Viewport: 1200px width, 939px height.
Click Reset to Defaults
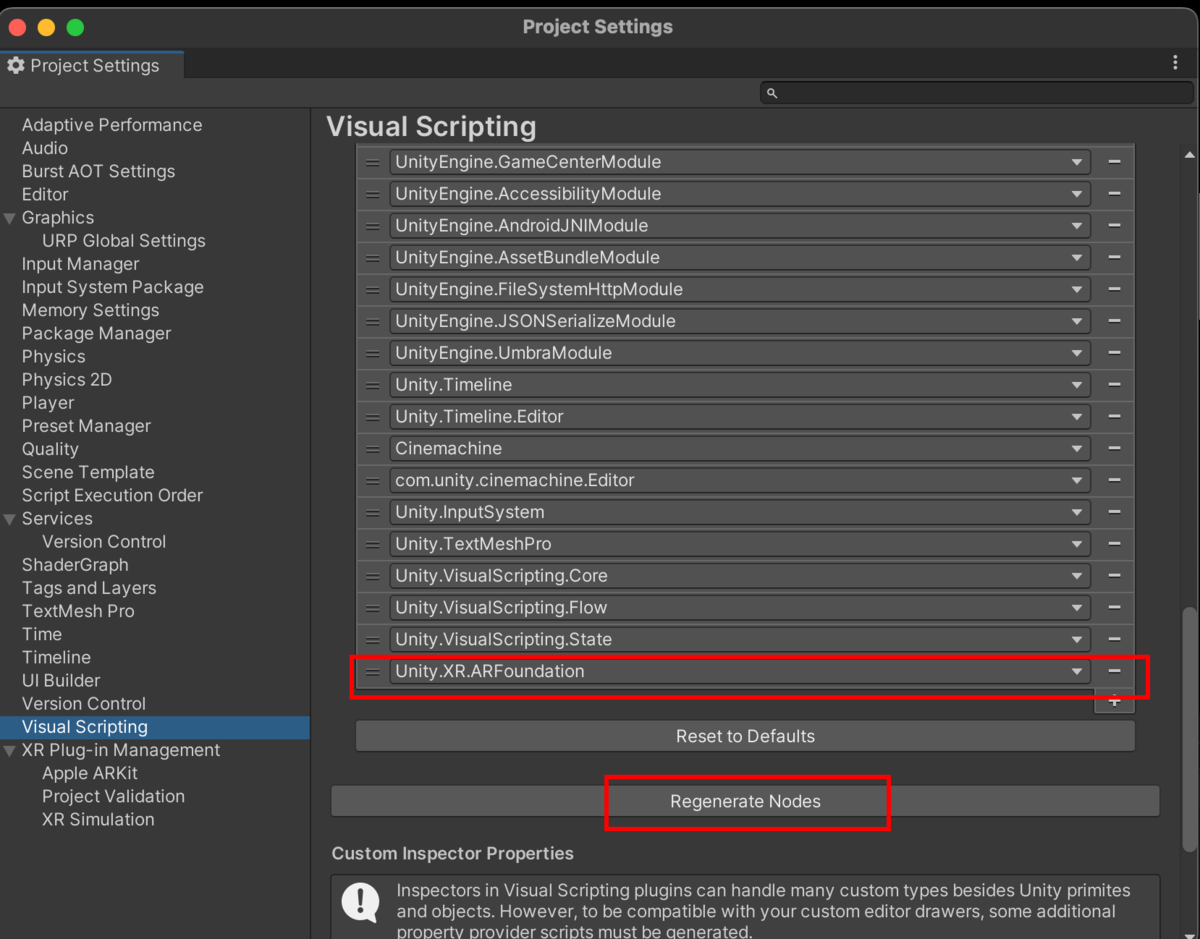point(745,735)
